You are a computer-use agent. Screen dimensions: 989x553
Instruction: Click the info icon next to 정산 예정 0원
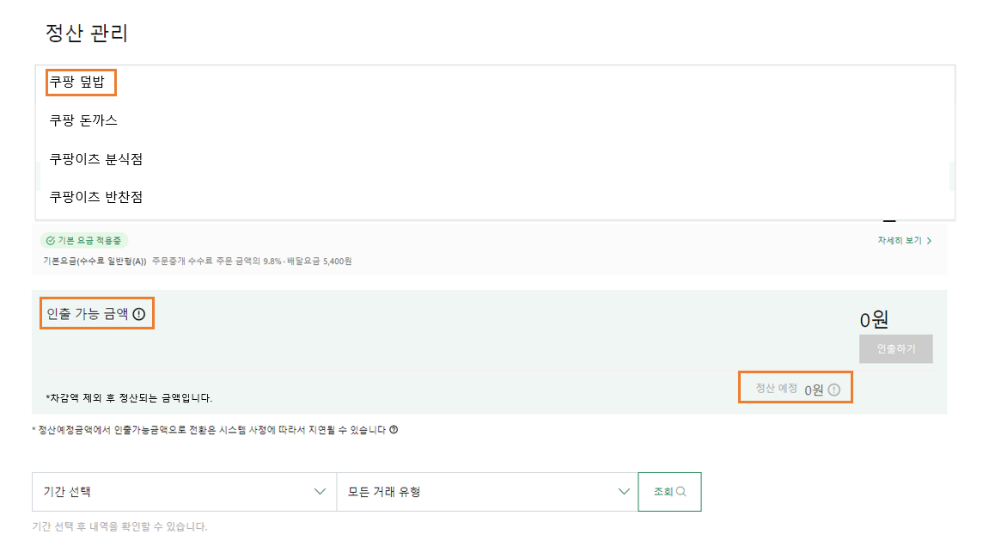(834, 390)
